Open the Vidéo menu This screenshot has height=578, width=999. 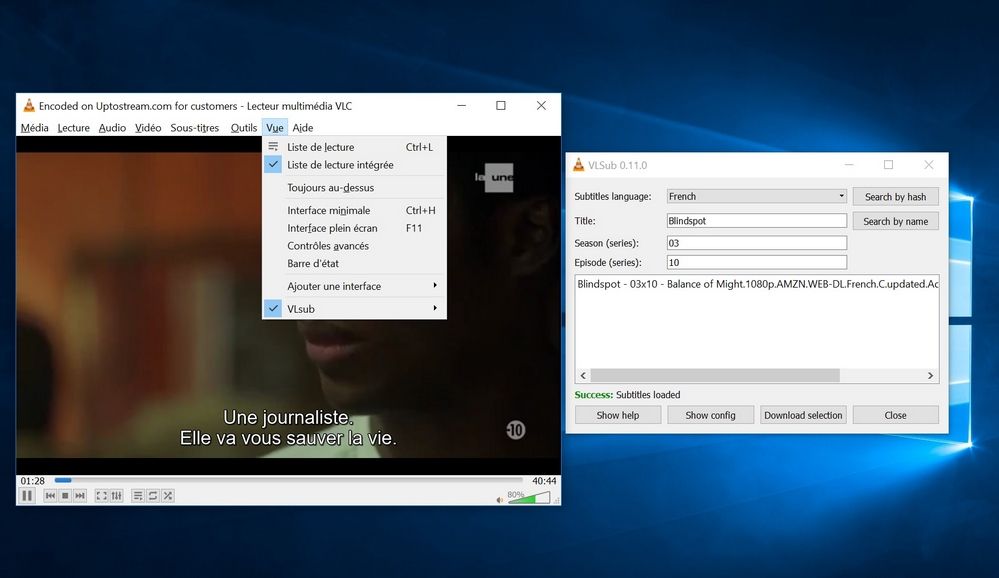[x=148, y=127]
